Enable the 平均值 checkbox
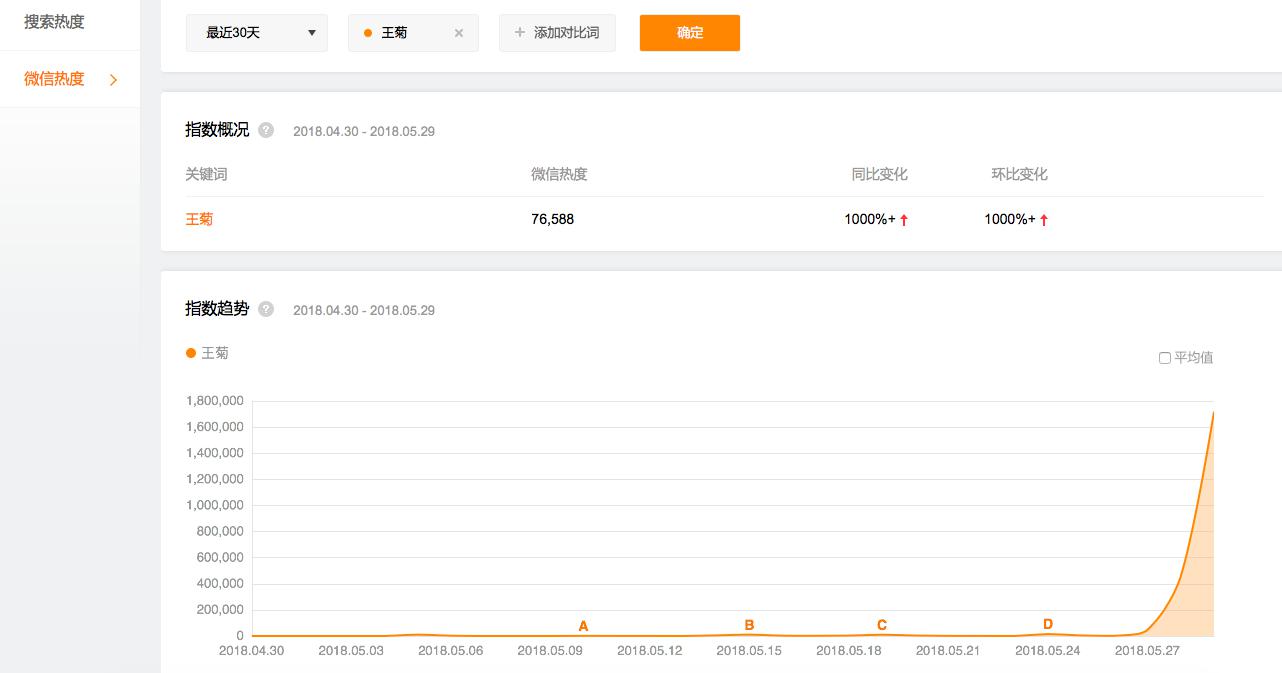 [1165, 358]
